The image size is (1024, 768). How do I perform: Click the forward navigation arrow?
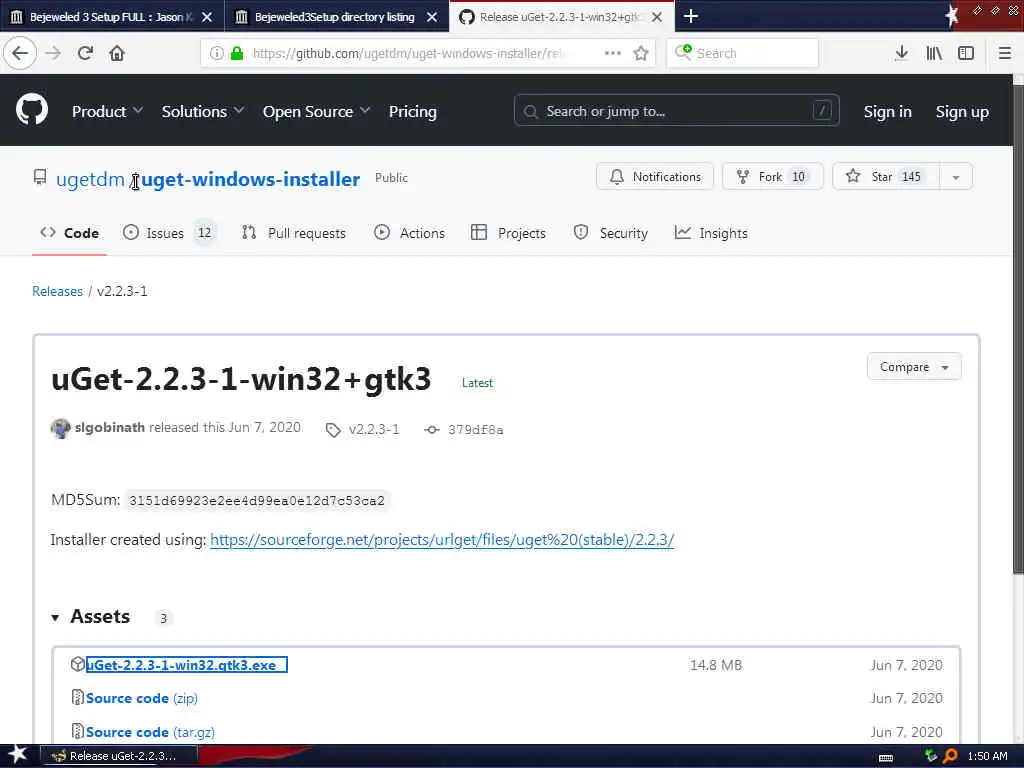(x=53, y=53)
